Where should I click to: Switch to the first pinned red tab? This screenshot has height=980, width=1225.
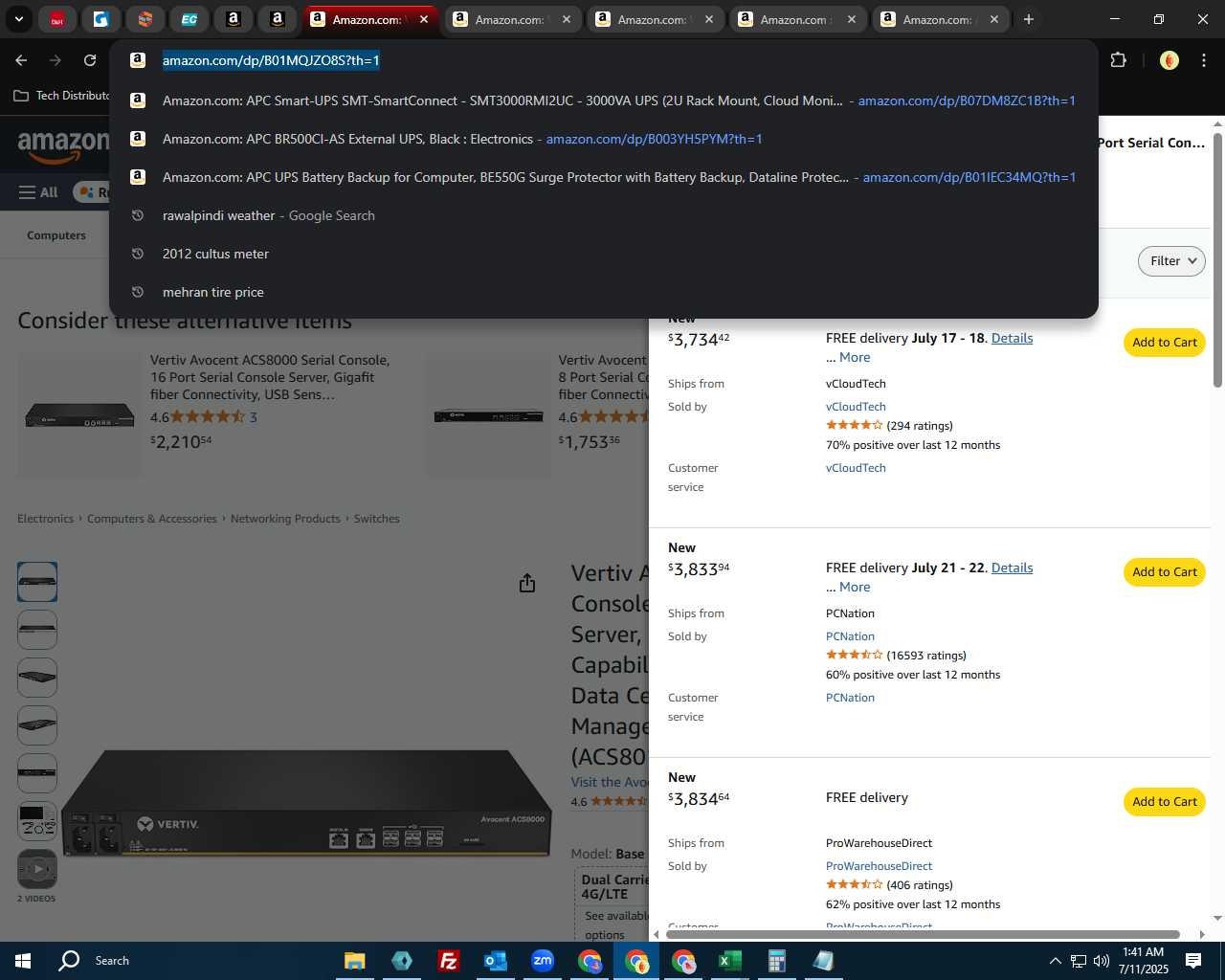point(57,19)
